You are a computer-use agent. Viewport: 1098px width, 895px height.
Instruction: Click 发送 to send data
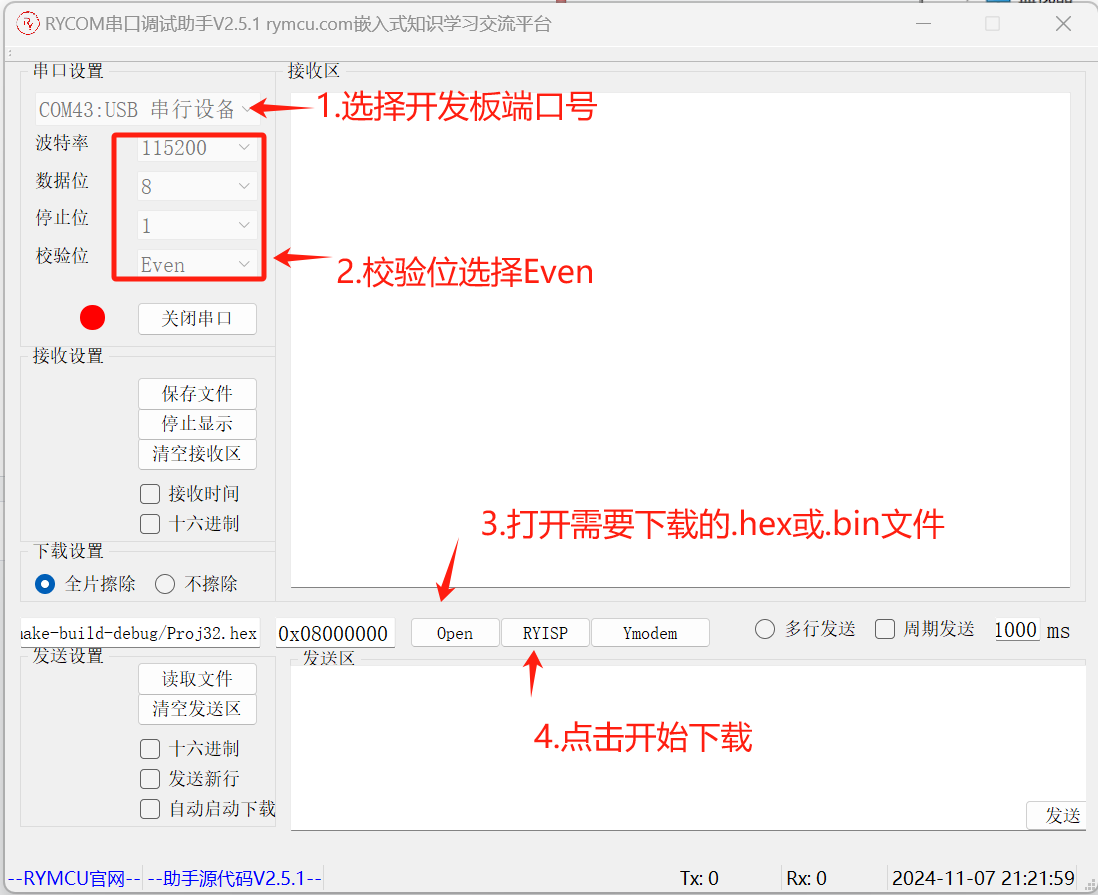pos(1057,816)
